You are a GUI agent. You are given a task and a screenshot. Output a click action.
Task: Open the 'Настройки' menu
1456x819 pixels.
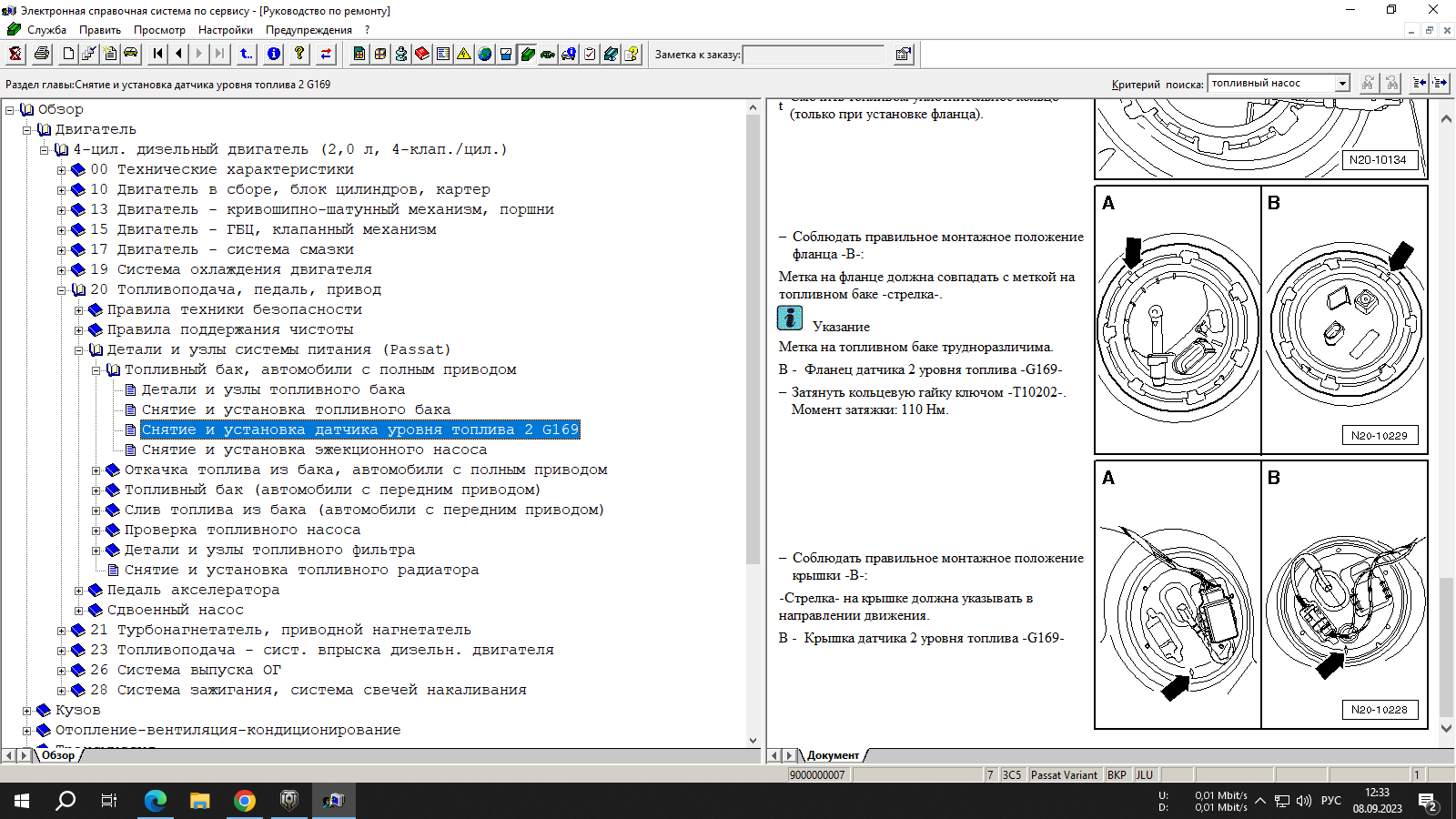(225, 30)
